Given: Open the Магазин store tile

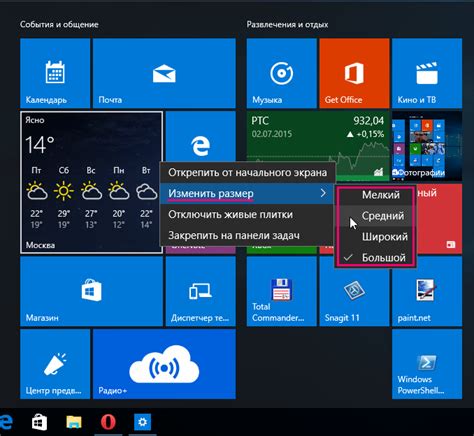Looking at the screenshot, I should click(92, 291).
